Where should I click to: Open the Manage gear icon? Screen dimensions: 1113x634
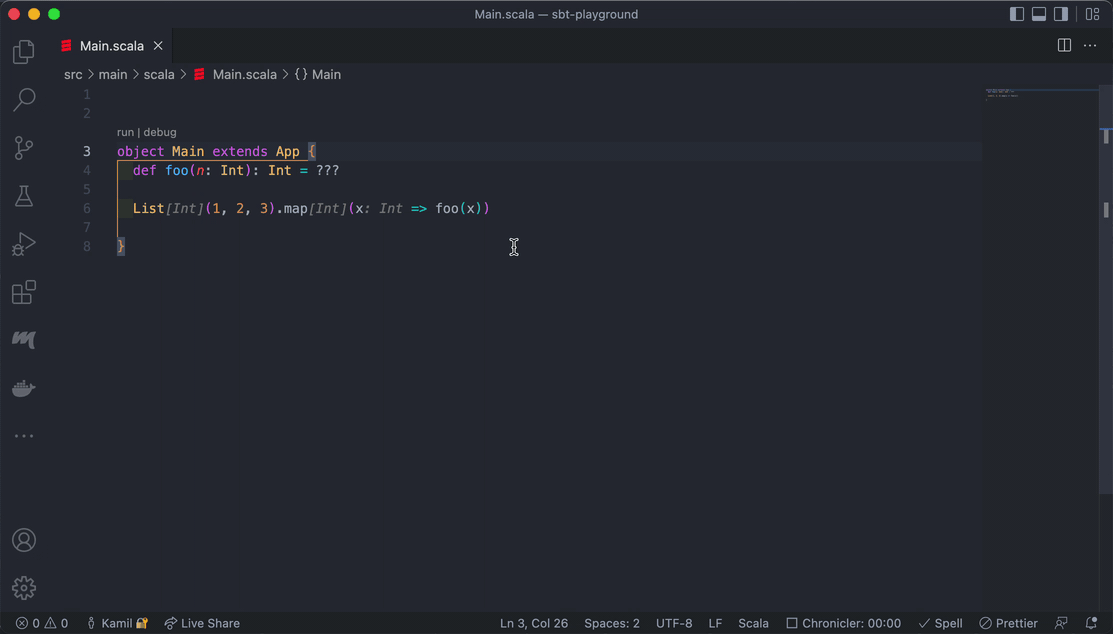(x=23, y=588)
